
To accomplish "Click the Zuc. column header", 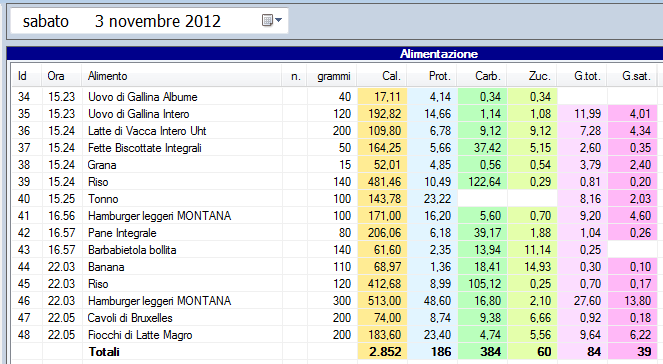I will point(532,76).
